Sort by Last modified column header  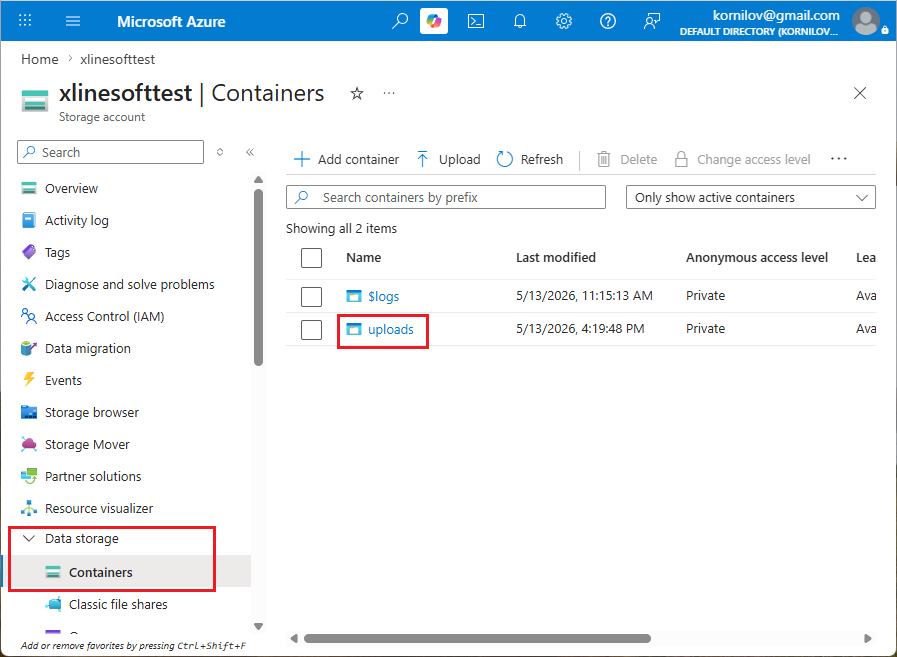pos(556,258)
